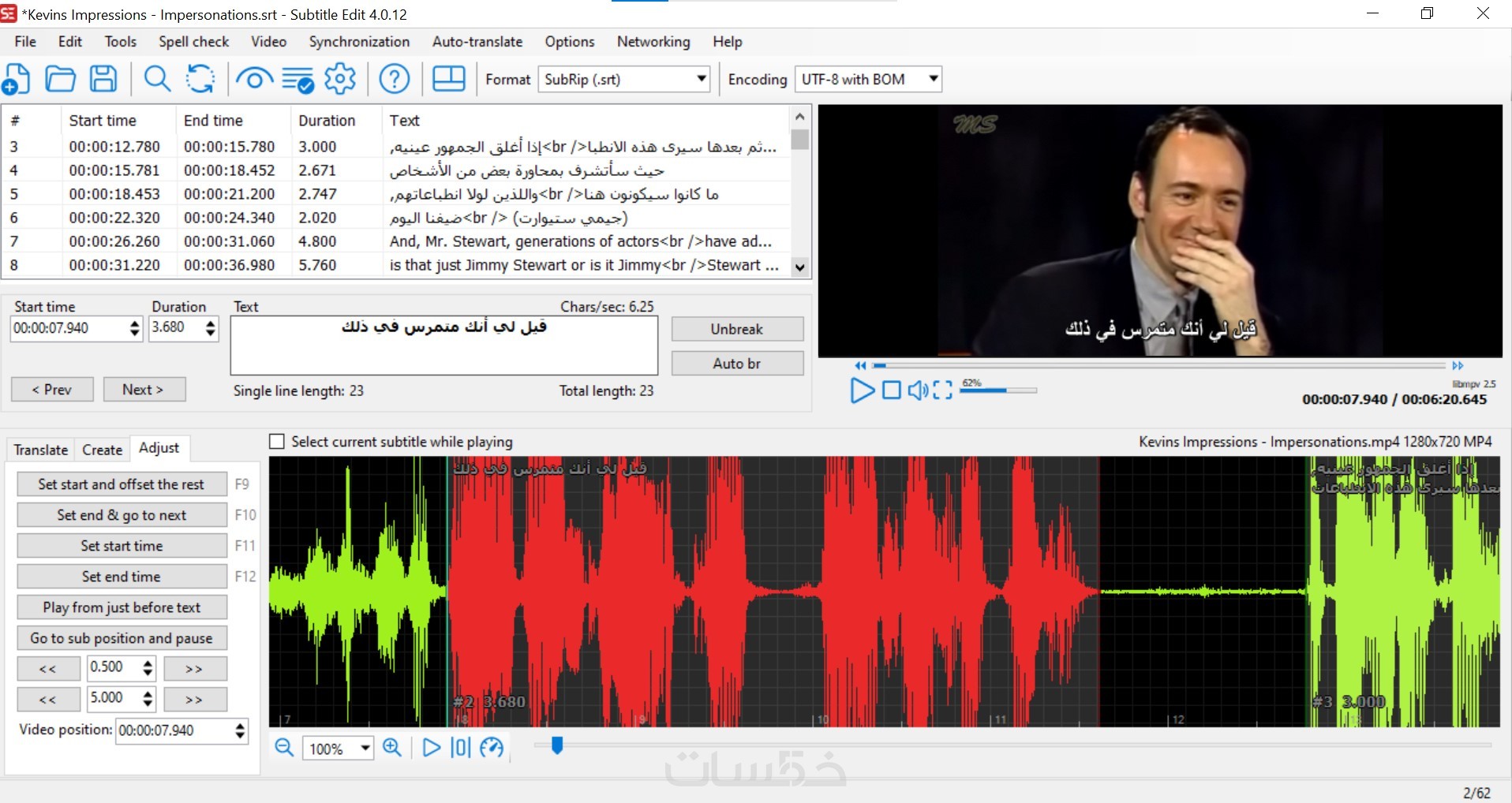Click the subtitle text edit box
The height and width of the screenshot is (803, 1512).
pyautogui.click(x=444, y=345)
